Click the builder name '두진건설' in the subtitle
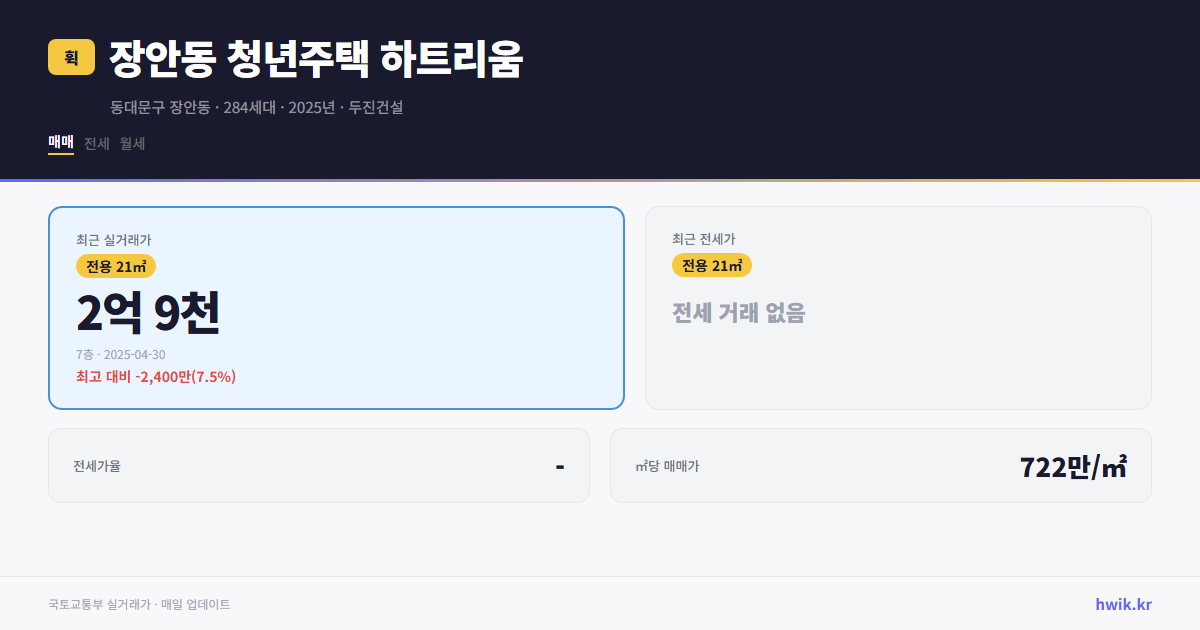Image resolution: width=1200 pixels, height=630 pixels. coord(377,107)
